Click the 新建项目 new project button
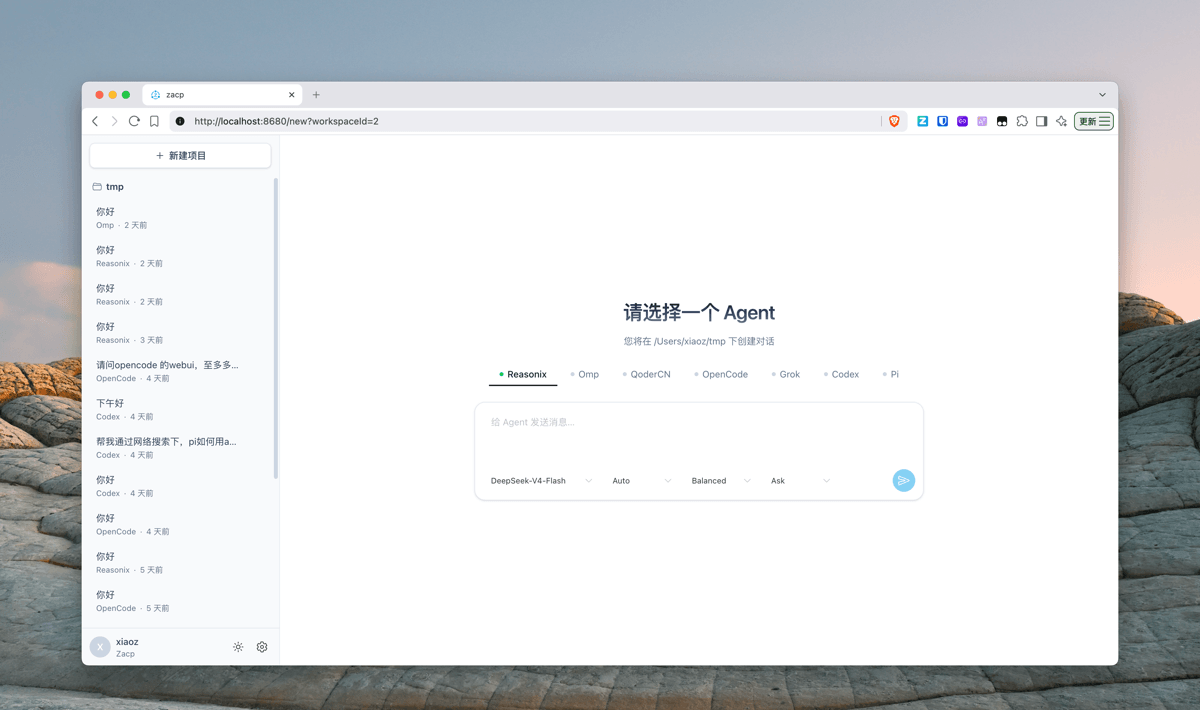Image resolution: width=1200 pixels, height=710 pixels. point(180,156)
